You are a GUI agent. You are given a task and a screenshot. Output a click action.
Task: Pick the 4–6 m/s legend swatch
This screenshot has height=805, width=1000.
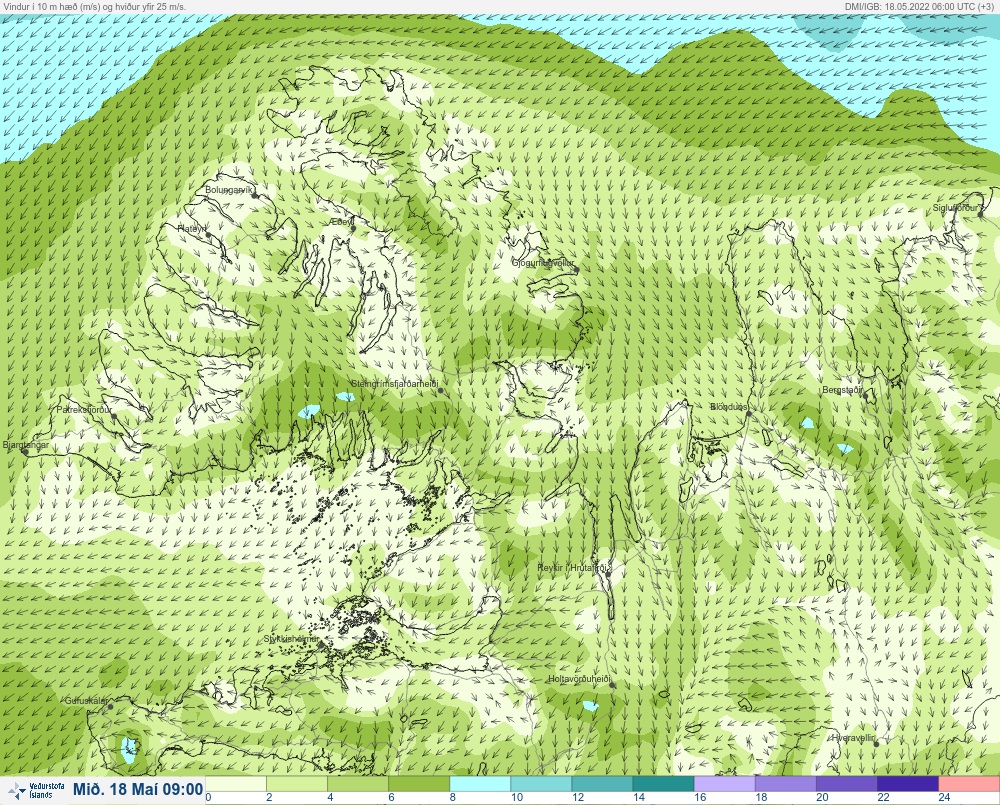(358, 783)
